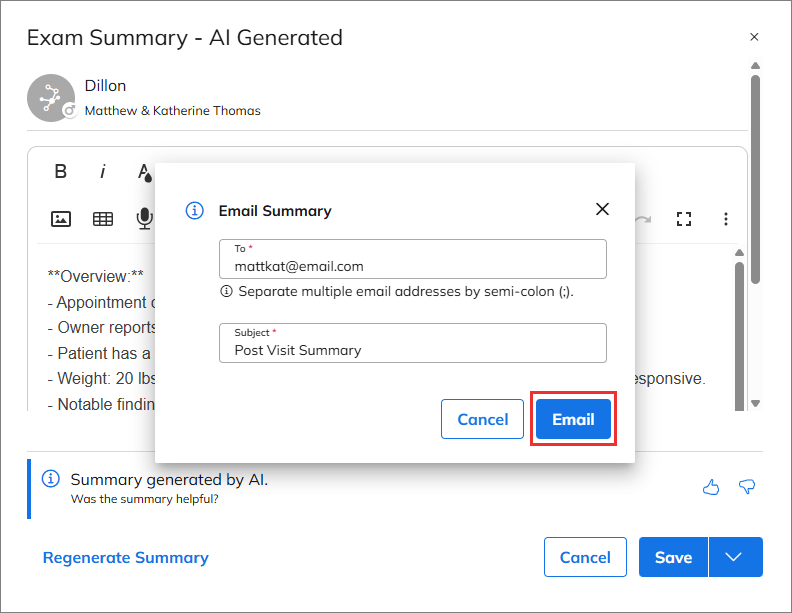The width and height of the screenshot is (792, 613).
Task: Open the editor's three-dot more options menu
Action: pos(726,219)
